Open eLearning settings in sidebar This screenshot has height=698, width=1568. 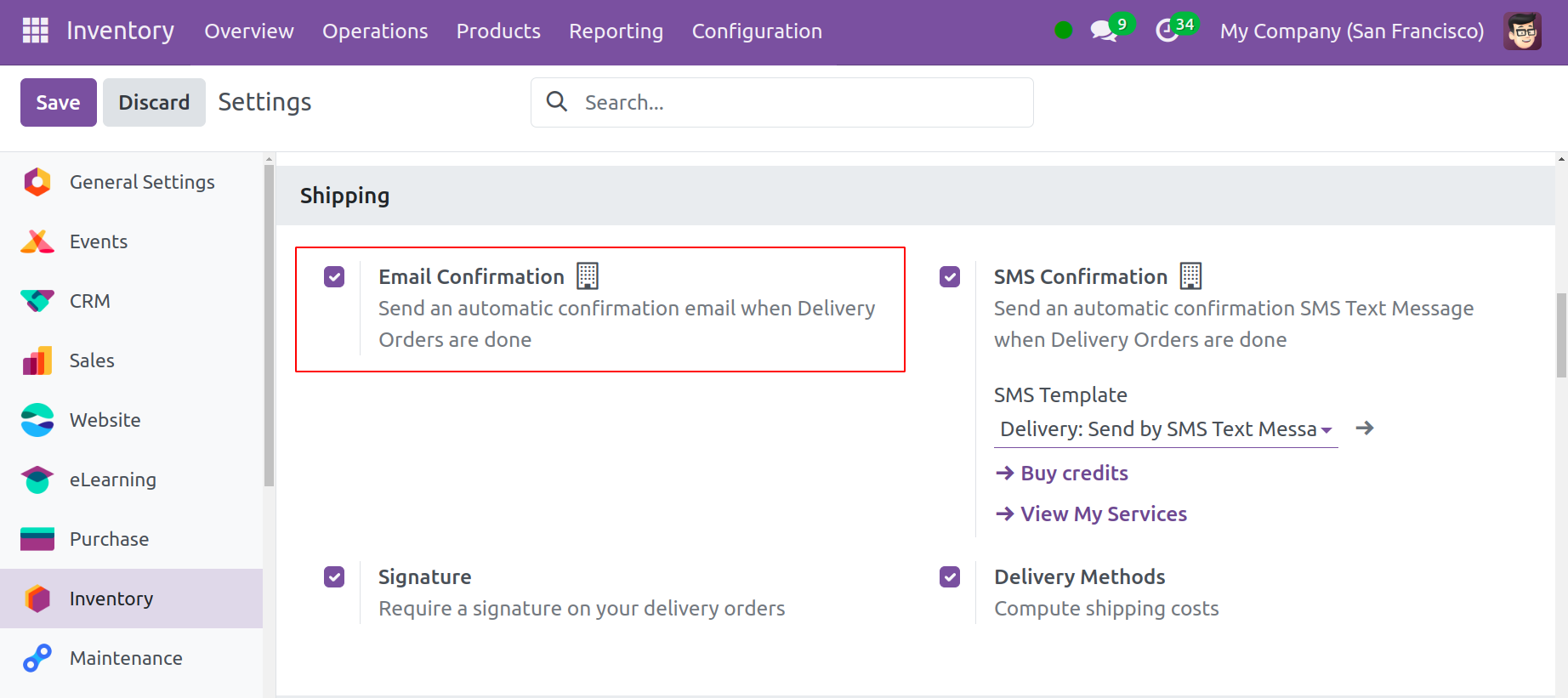[112, 480]
